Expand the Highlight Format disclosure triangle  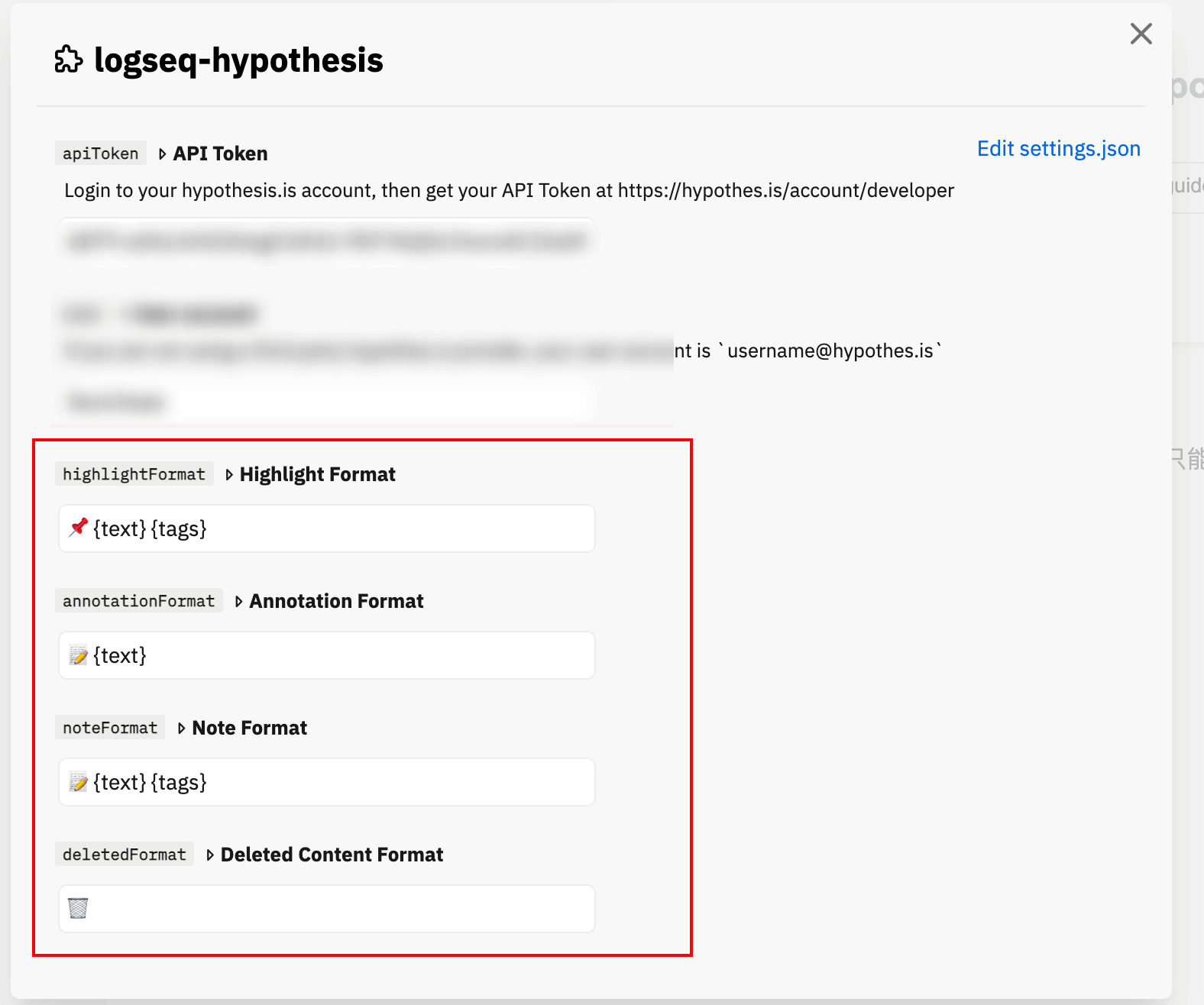[x=229, y=475]
